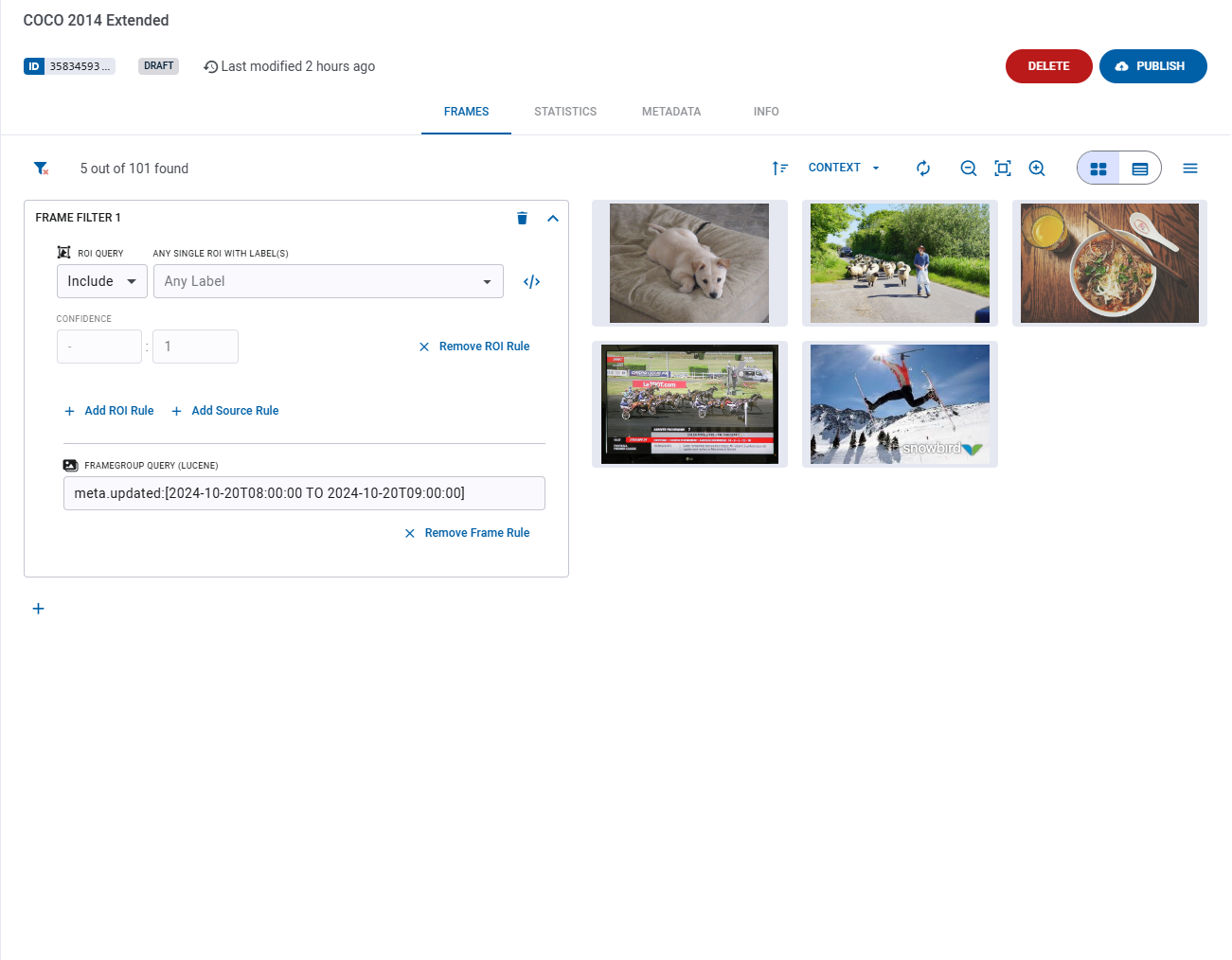Clear all frame filters icon
The height and width of the screenshot is (960, 1232).
tap(41, 169)
